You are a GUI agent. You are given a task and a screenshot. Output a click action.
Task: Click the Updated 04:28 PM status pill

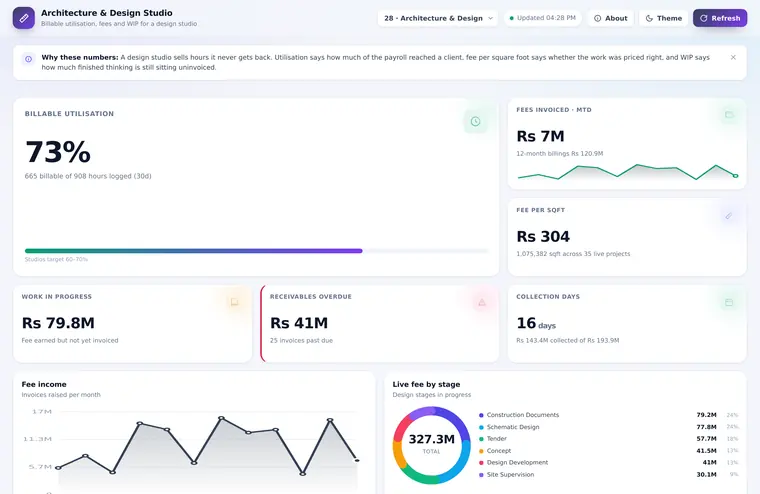pyautogui.click(x=542, y=18)
